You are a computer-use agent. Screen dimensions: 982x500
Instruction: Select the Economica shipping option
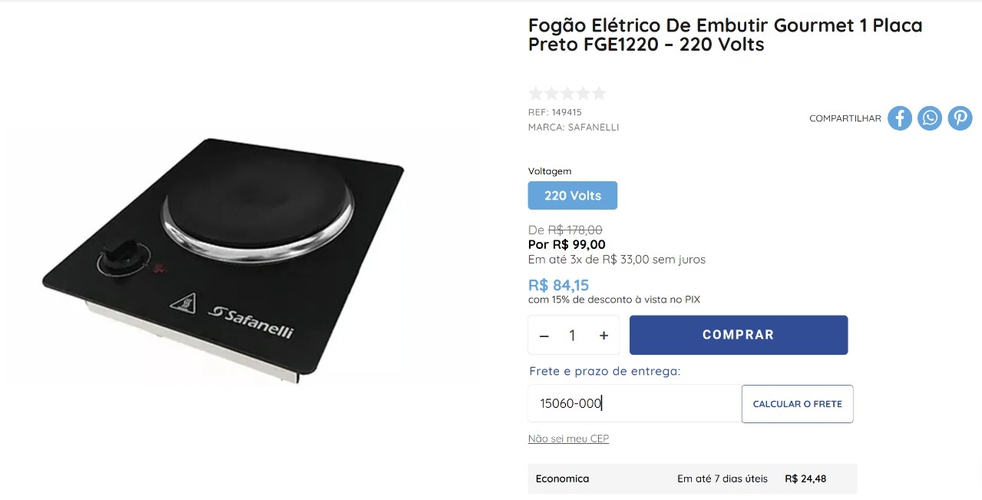692,479
